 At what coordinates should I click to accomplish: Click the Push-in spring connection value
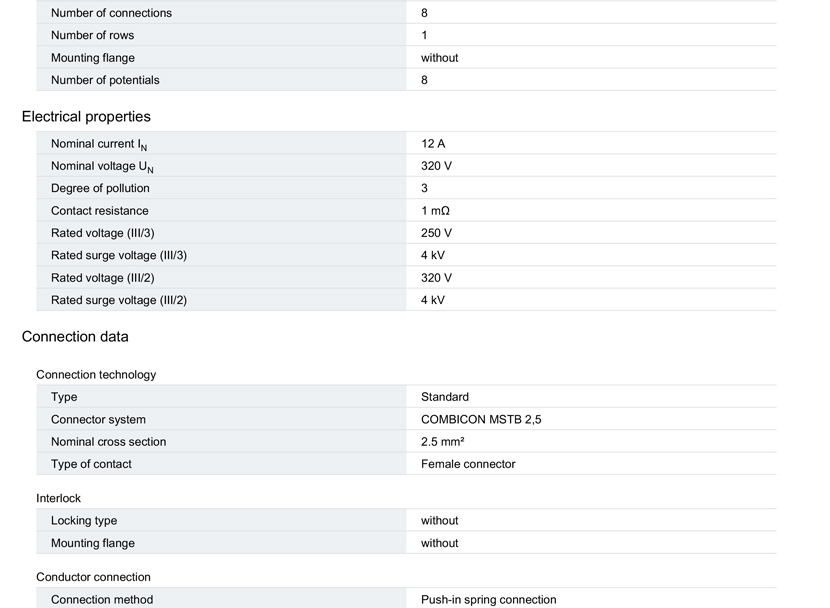pyautogui.click(x=489, y=600)
